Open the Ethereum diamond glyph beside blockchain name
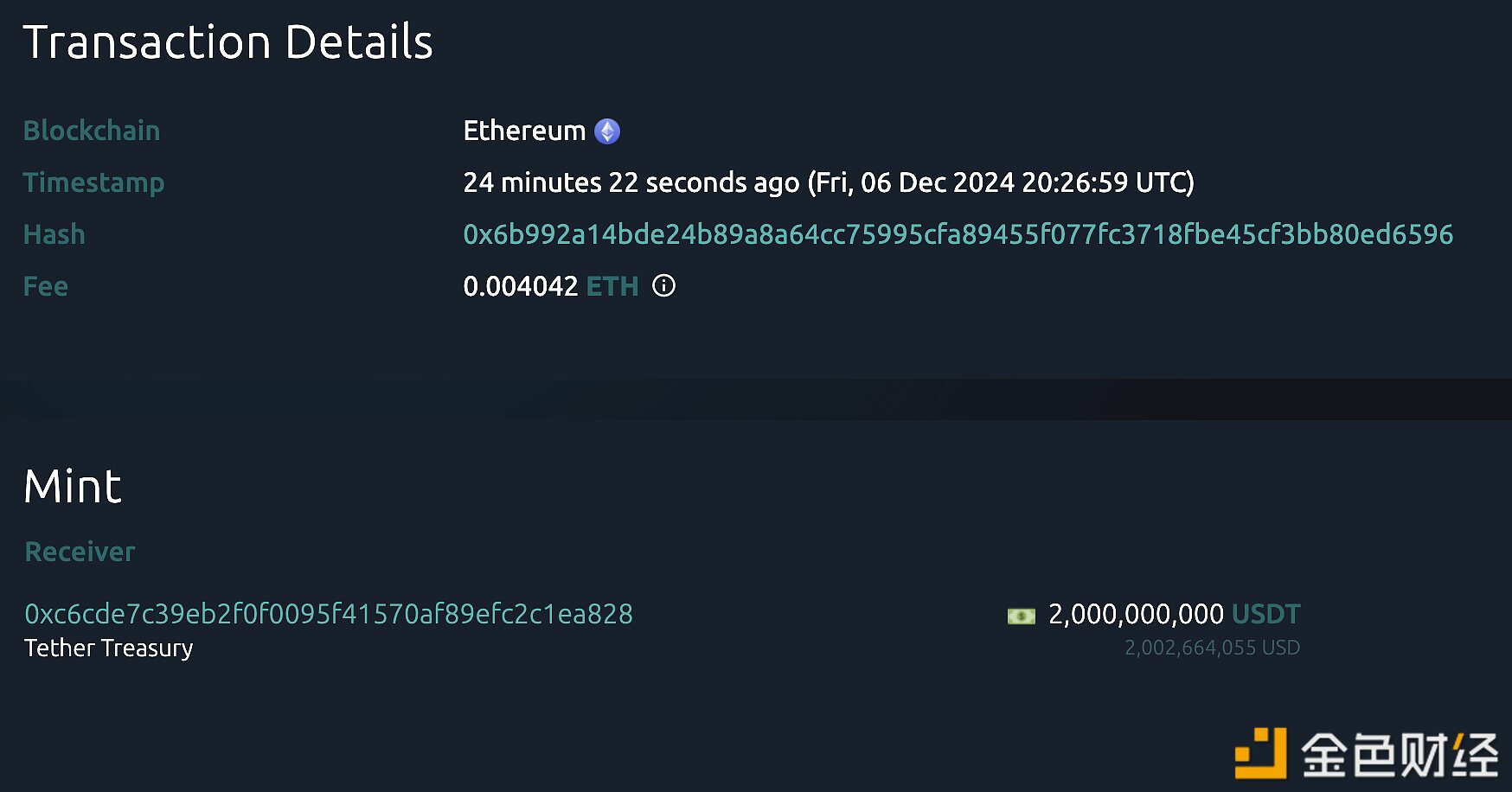 point(610,130)
